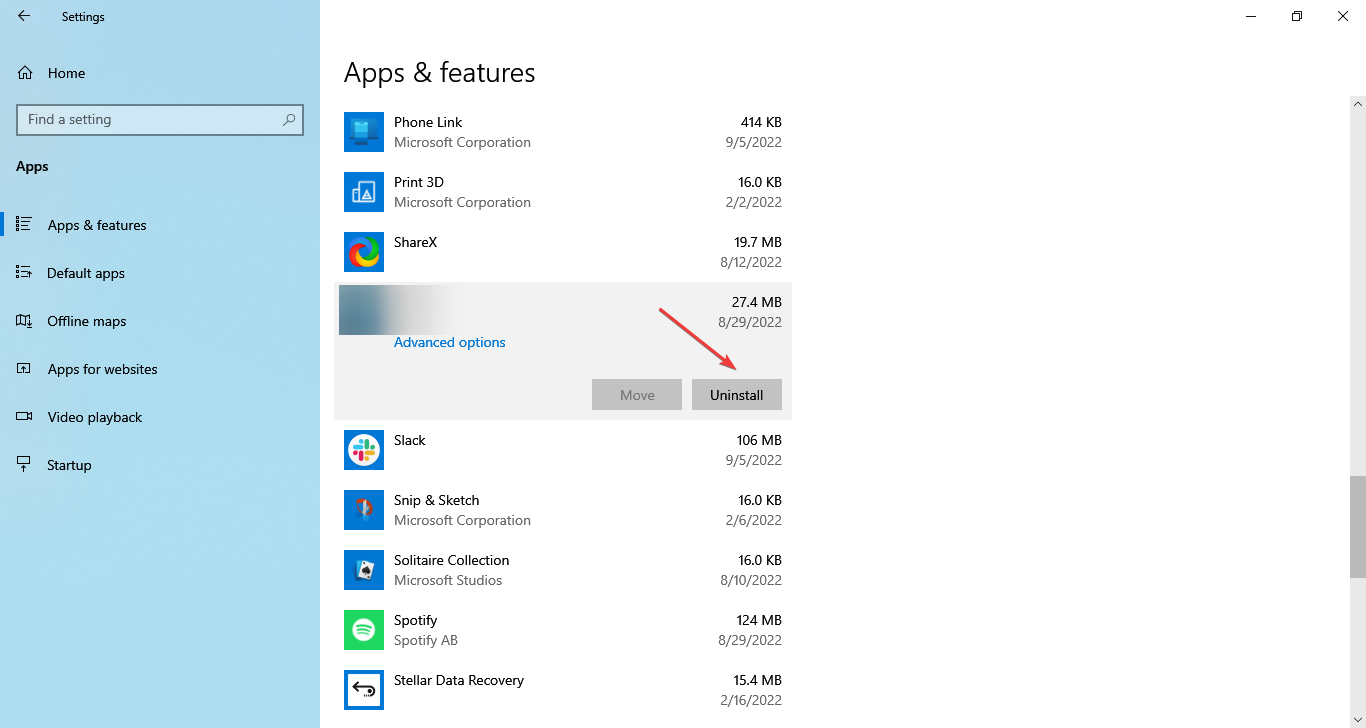Image resolution: width=1366 pixels, height=728 pixels.
Task: Open the Home icon in the sidebar
Action: 25,73
